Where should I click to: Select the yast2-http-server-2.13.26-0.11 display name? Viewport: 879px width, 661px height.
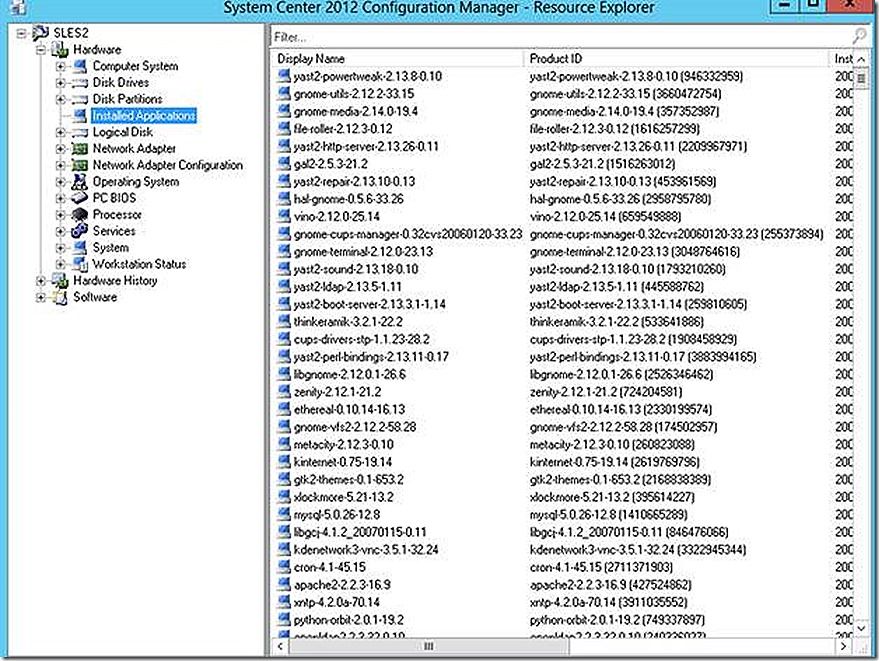[x=366, y=146]
